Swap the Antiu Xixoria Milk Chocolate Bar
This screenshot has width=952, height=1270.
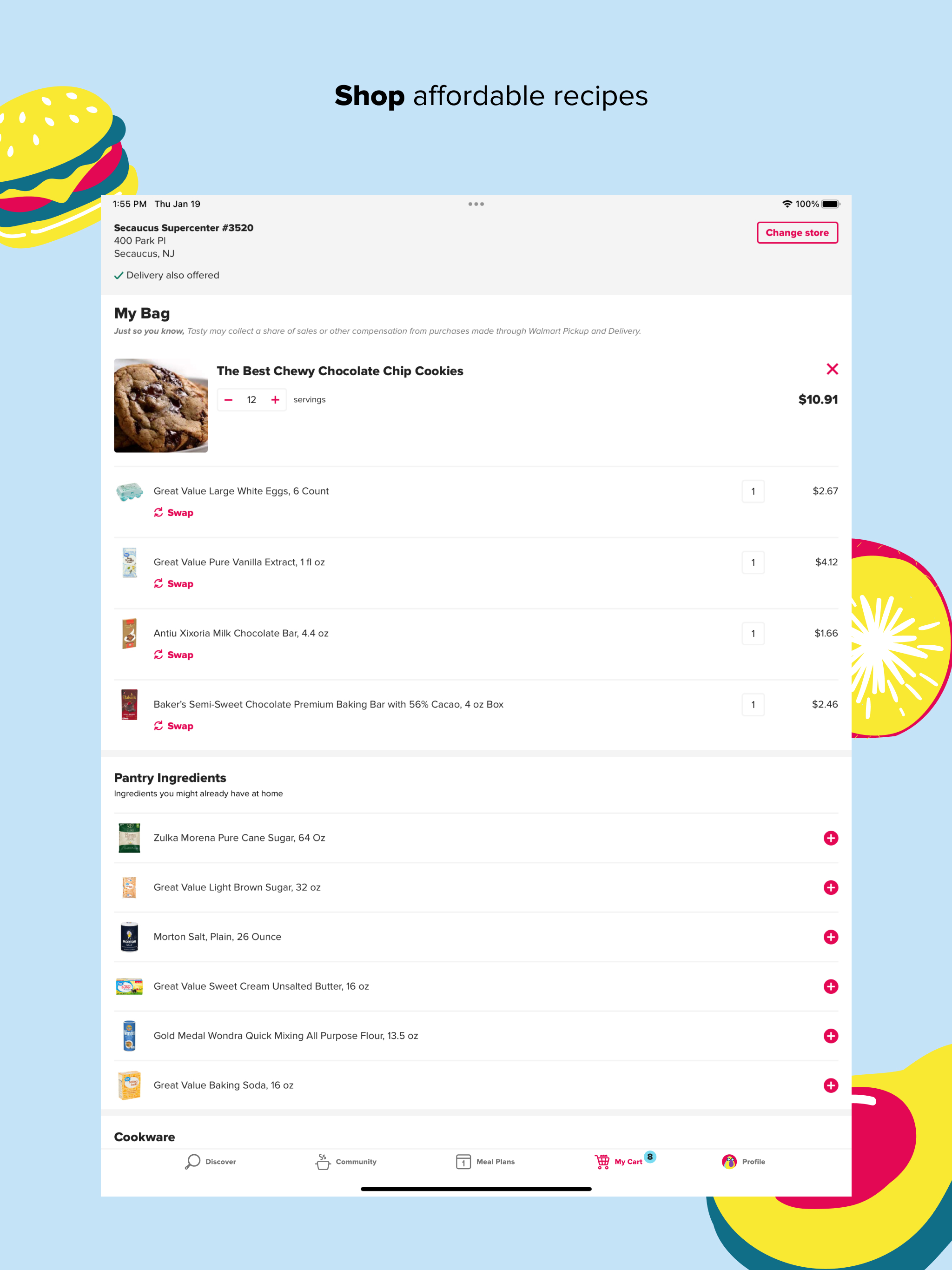pos(173,655)
